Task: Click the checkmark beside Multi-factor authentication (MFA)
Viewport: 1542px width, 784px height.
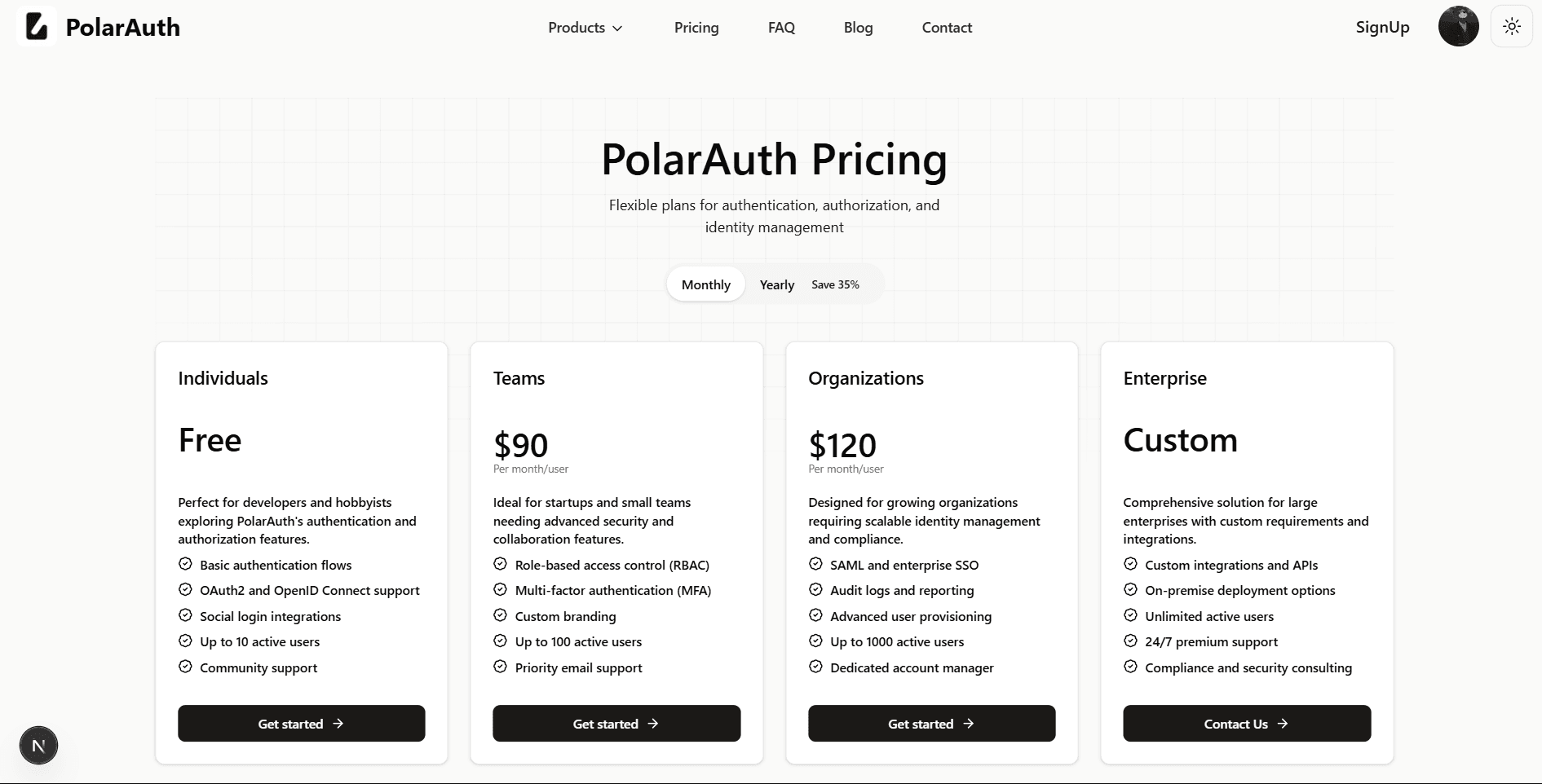Action: 499,589
